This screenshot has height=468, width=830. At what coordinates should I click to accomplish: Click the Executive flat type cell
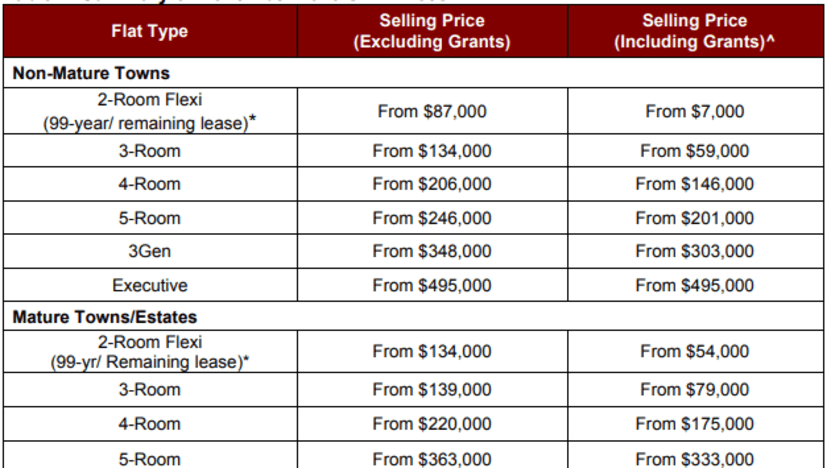click(150, 285)
